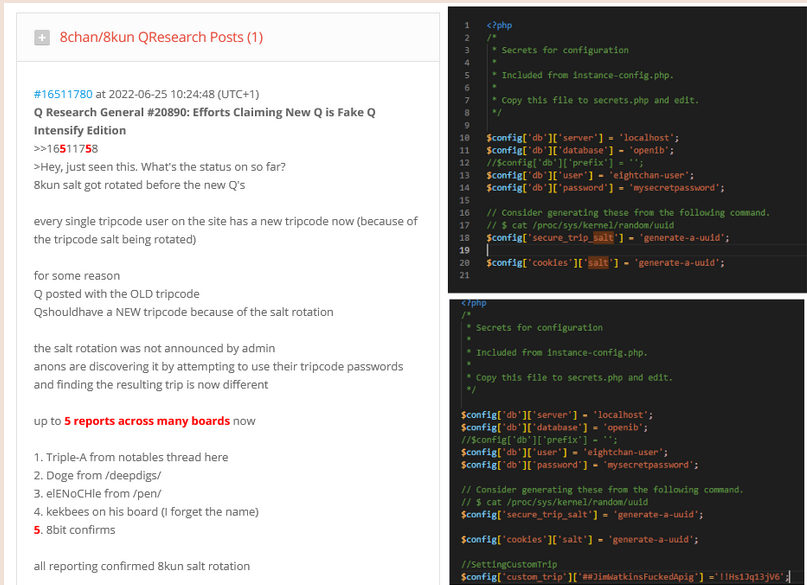Screen dimensions: 807x585
Task: Click the line 'the salt rotation was not announced by admin'
Action: 154,348
